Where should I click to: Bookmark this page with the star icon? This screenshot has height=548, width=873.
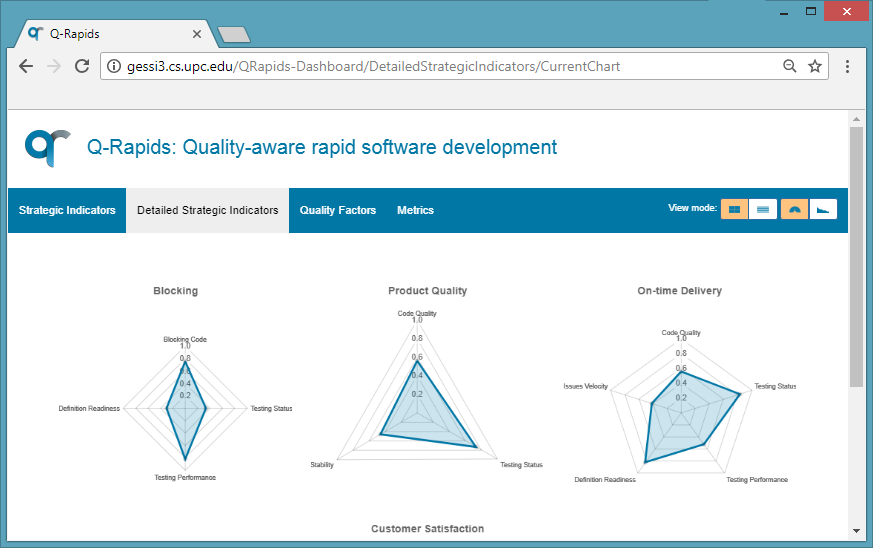click(815, 66)
